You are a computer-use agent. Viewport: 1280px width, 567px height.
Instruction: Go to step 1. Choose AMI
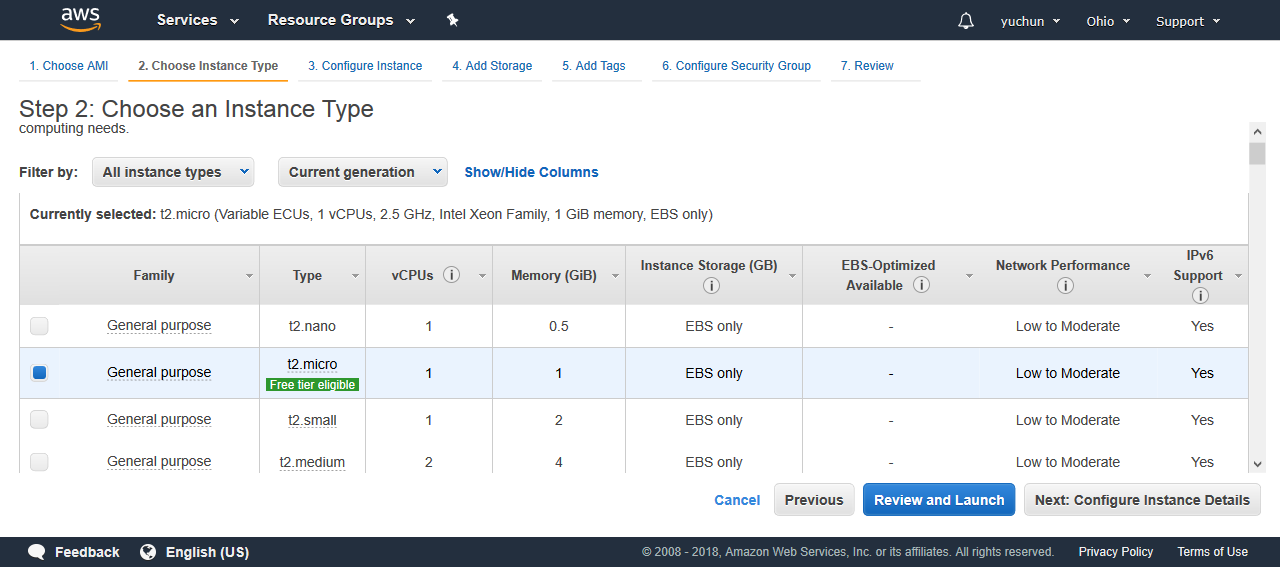(x=69, y=66)
